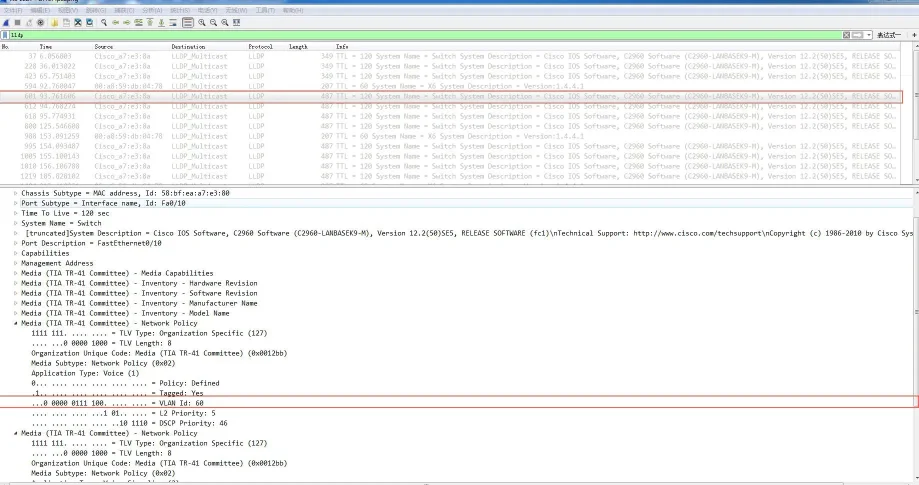919x485 pixels.
Task: Click the find packet magnifier icon
Action: (104, 22)
